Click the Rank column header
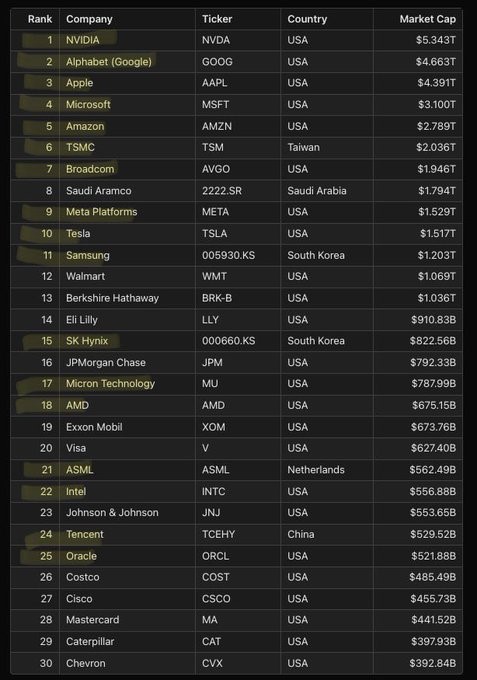This screenshot has width=477, height=680. click(x=40, y=19)
